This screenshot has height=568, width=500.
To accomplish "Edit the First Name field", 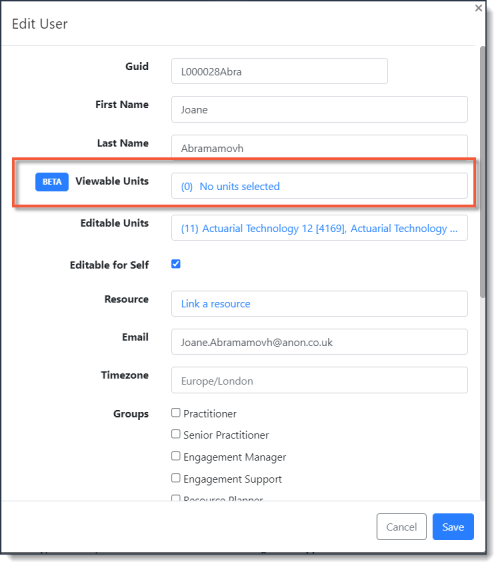I will click(319, 109).
